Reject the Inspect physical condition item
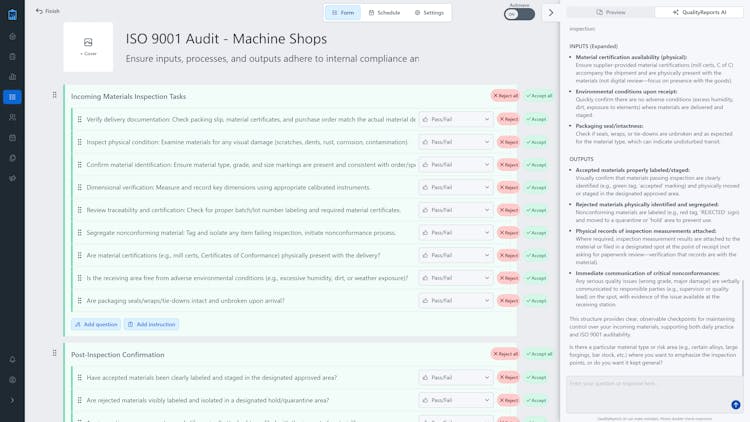Viewport: 750px width, 422px height. tap(508, 142)
